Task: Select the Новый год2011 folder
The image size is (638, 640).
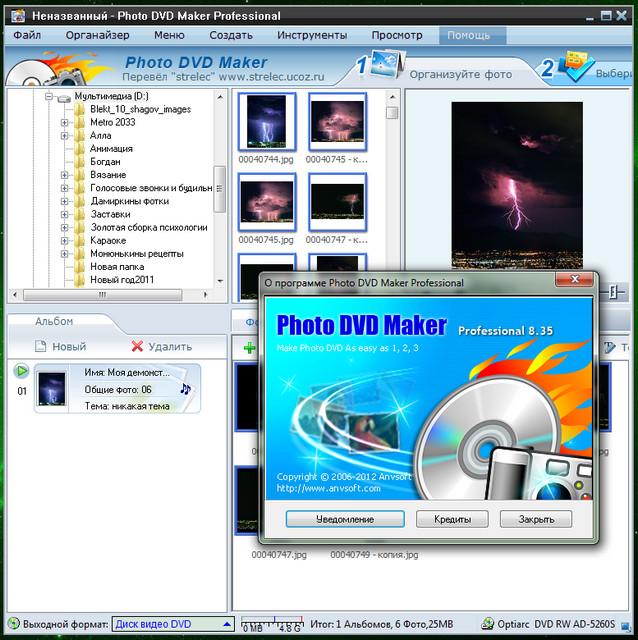Action: [122, 280]
